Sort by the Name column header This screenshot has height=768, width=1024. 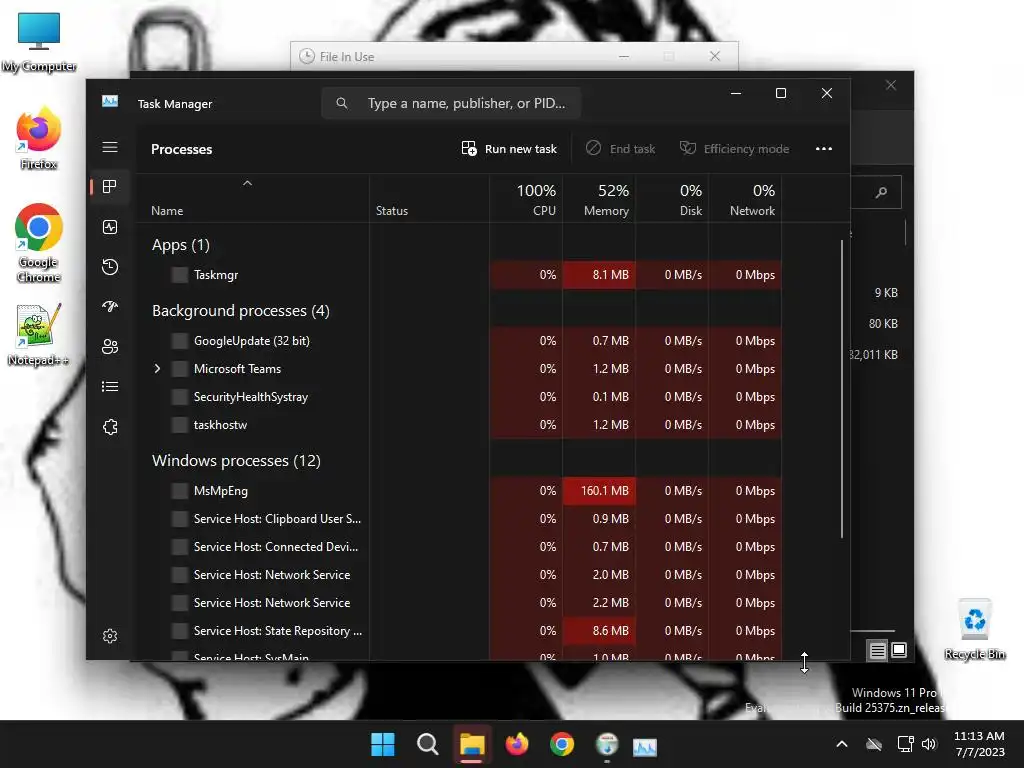click(252, 199)
